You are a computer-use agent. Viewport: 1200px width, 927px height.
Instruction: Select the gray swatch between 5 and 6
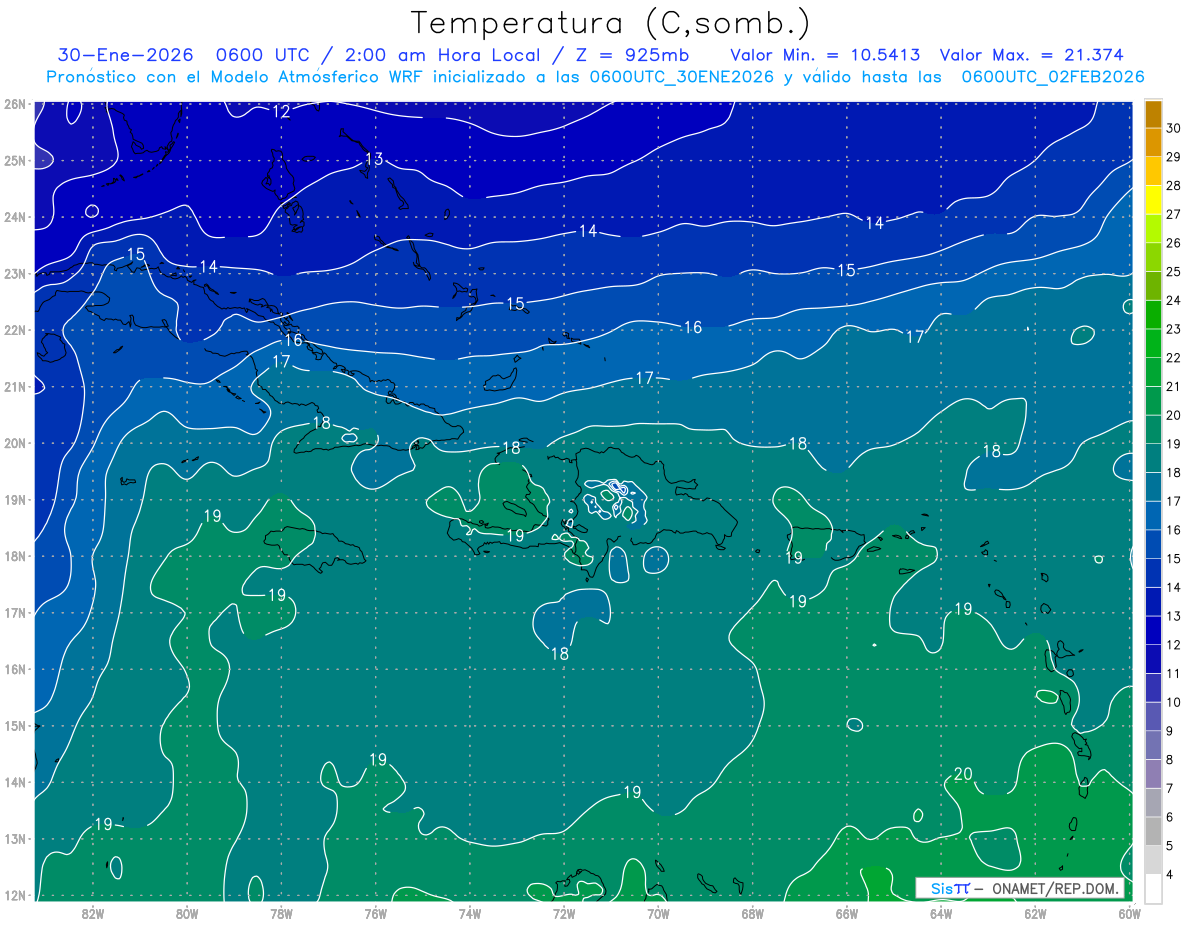click(x=1153, y=831)
